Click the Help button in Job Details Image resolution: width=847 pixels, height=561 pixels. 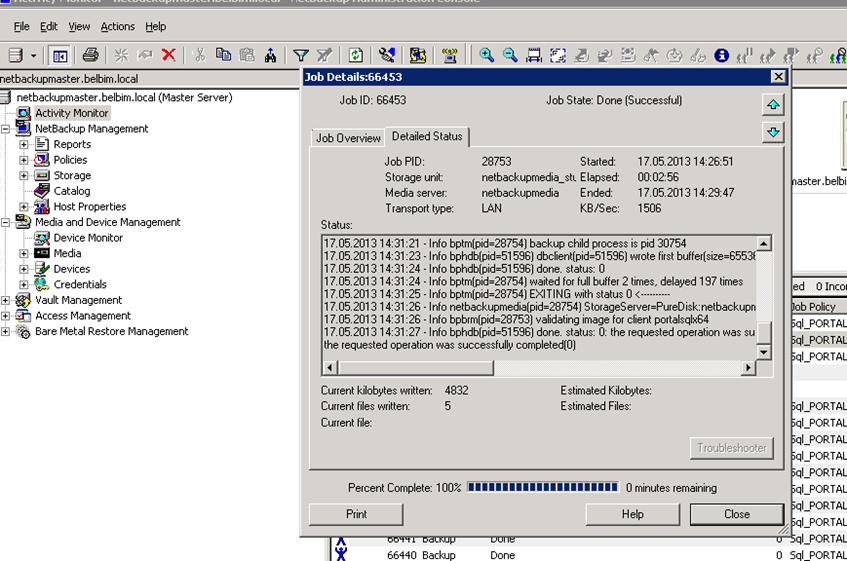click(633, 514)
